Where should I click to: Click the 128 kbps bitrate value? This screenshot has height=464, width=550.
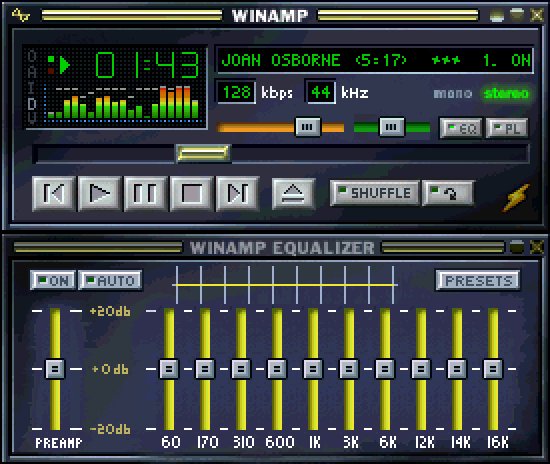pyautogui.click(x=236, y=92)
